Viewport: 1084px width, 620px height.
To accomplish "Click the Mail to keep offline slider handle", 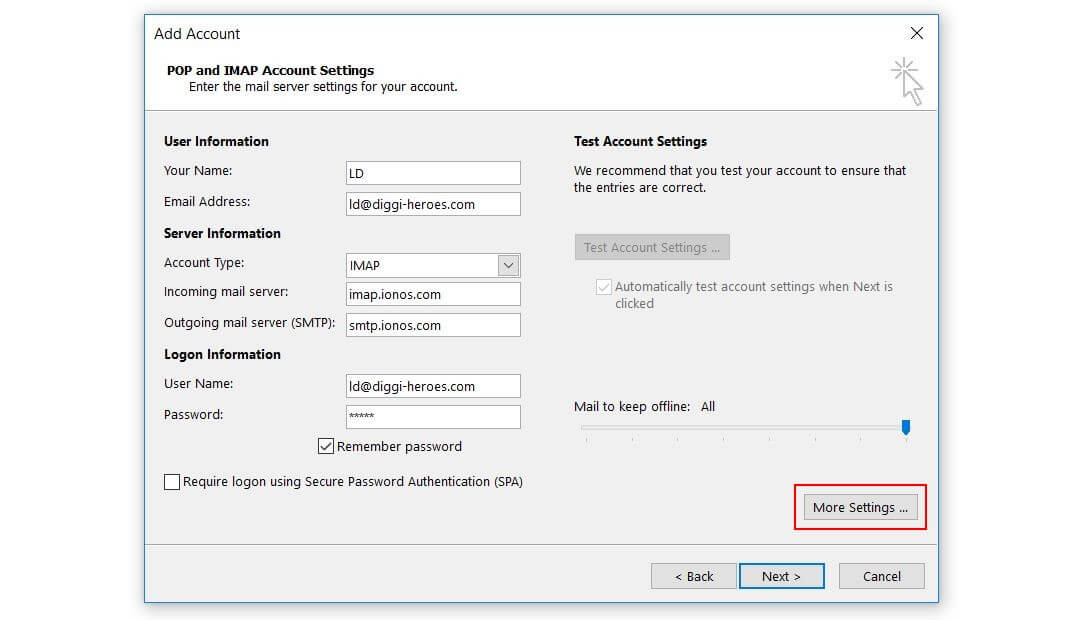I will pos(906,427).
